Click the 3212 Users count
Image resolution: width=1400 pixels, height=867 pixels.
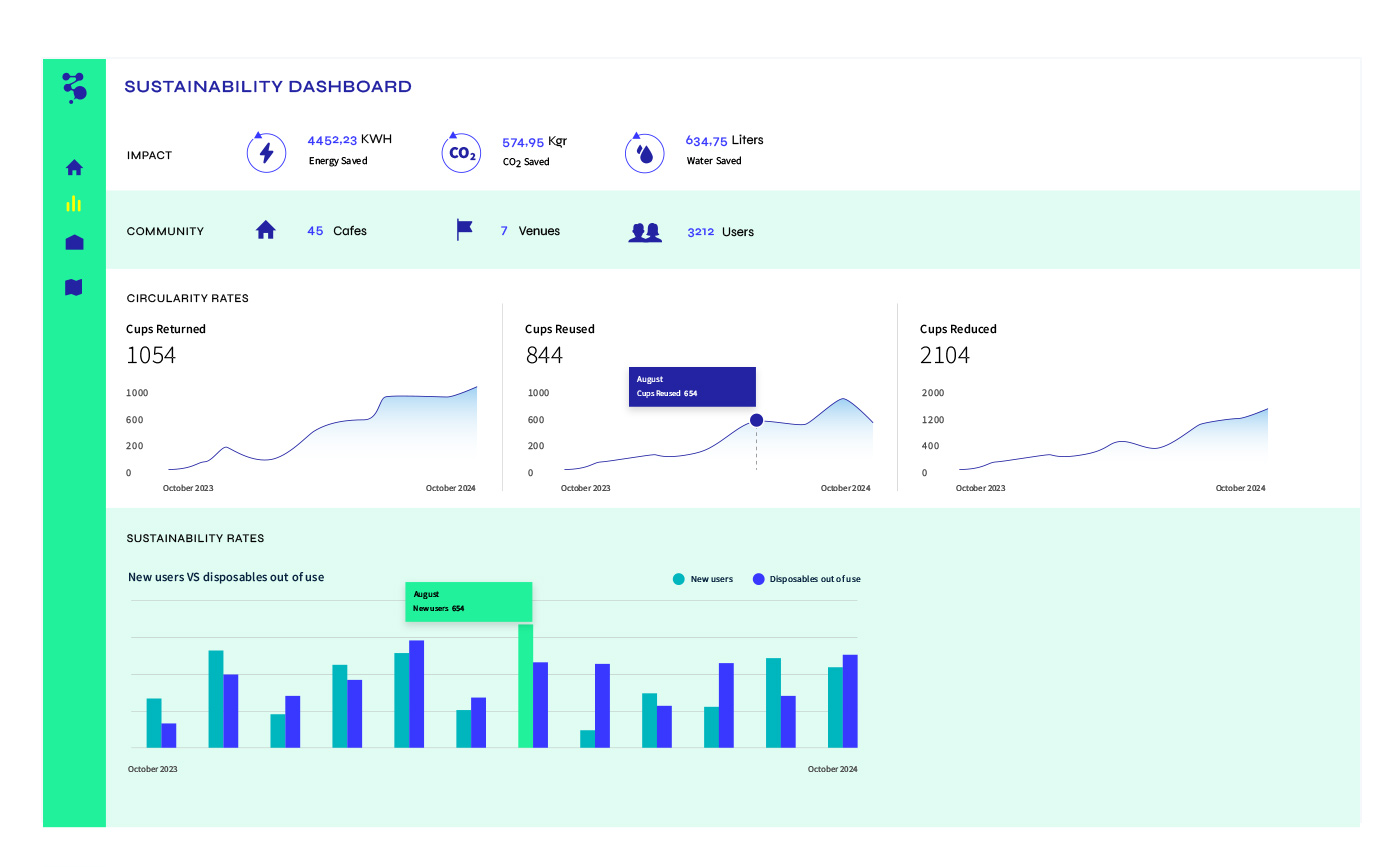tap(720, 232)
